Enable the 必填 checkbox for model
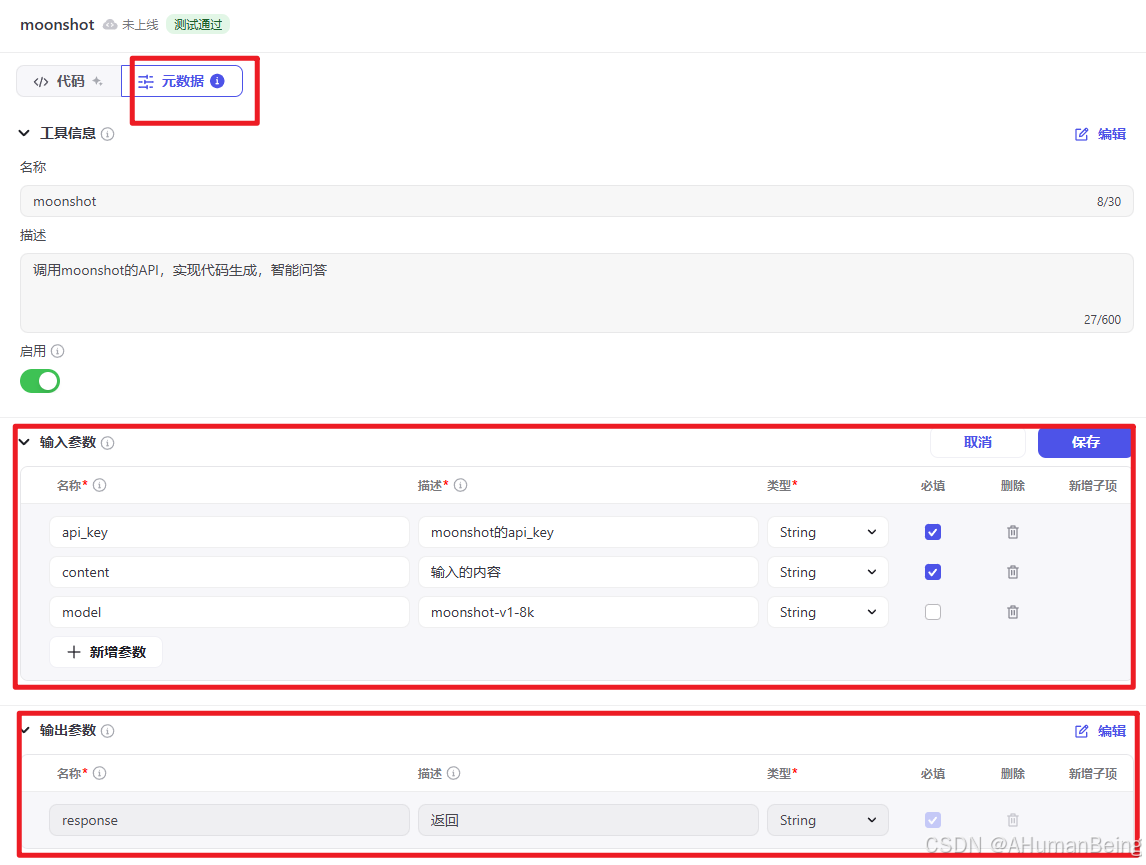This screenshot has width=1146, height=865. point(932,611)
